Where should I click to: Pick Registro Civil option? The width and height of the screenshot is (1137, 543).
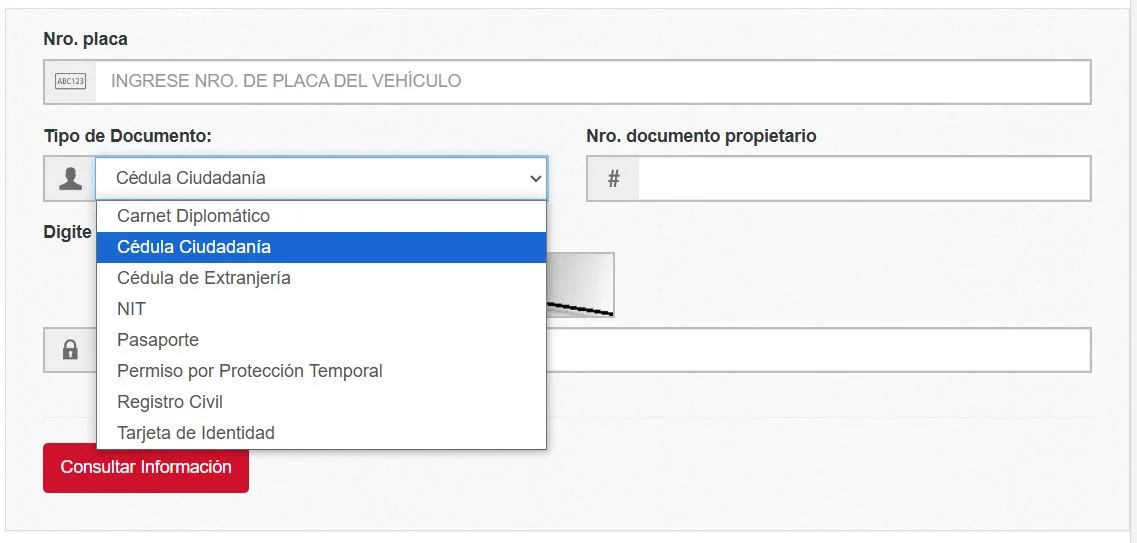[x=170, y=402]
